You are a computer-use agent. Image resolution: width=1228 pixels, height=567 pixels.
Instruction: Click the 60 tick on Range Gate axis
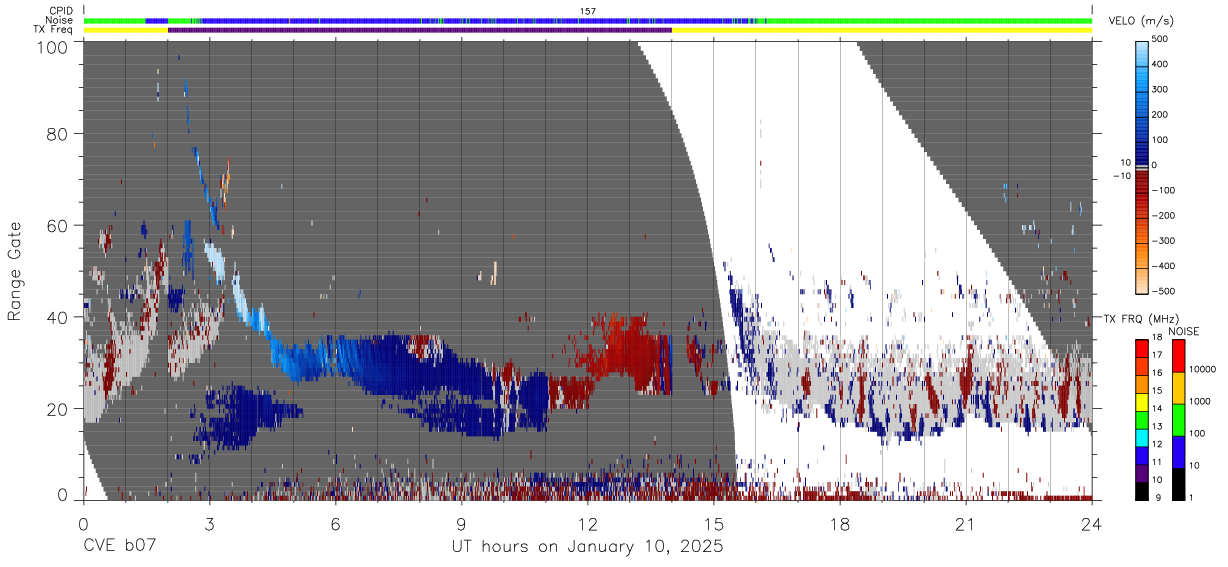(59, 225)
